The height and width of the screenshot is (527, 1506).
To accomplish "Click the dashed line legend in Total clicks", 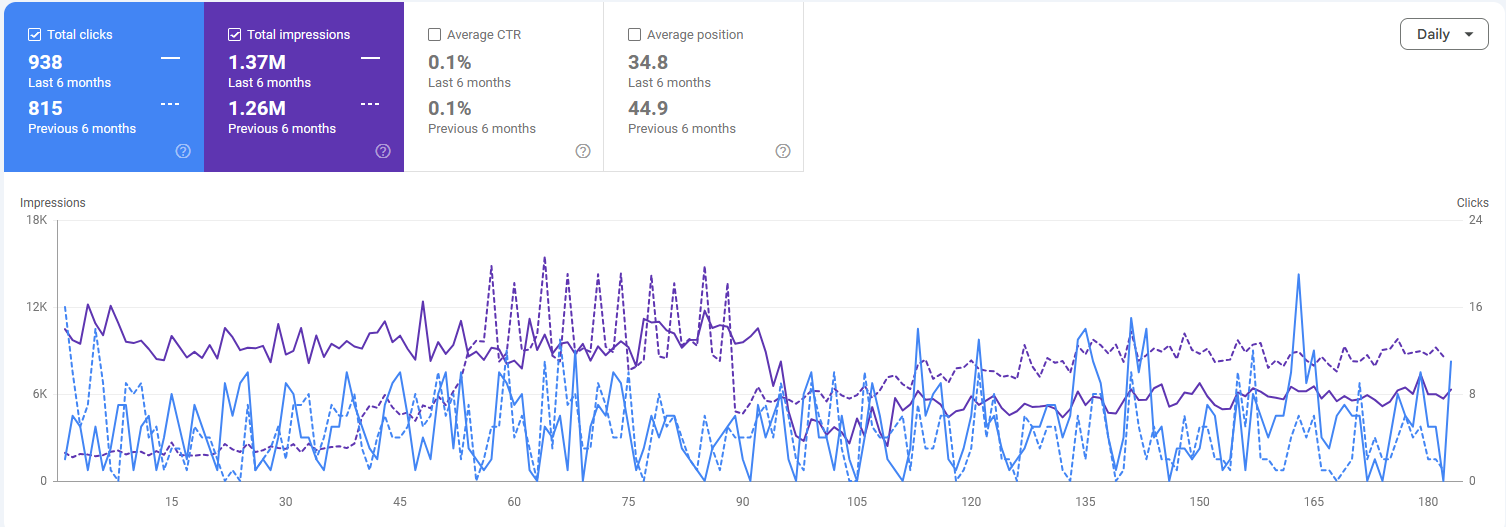I will (170, 104).
